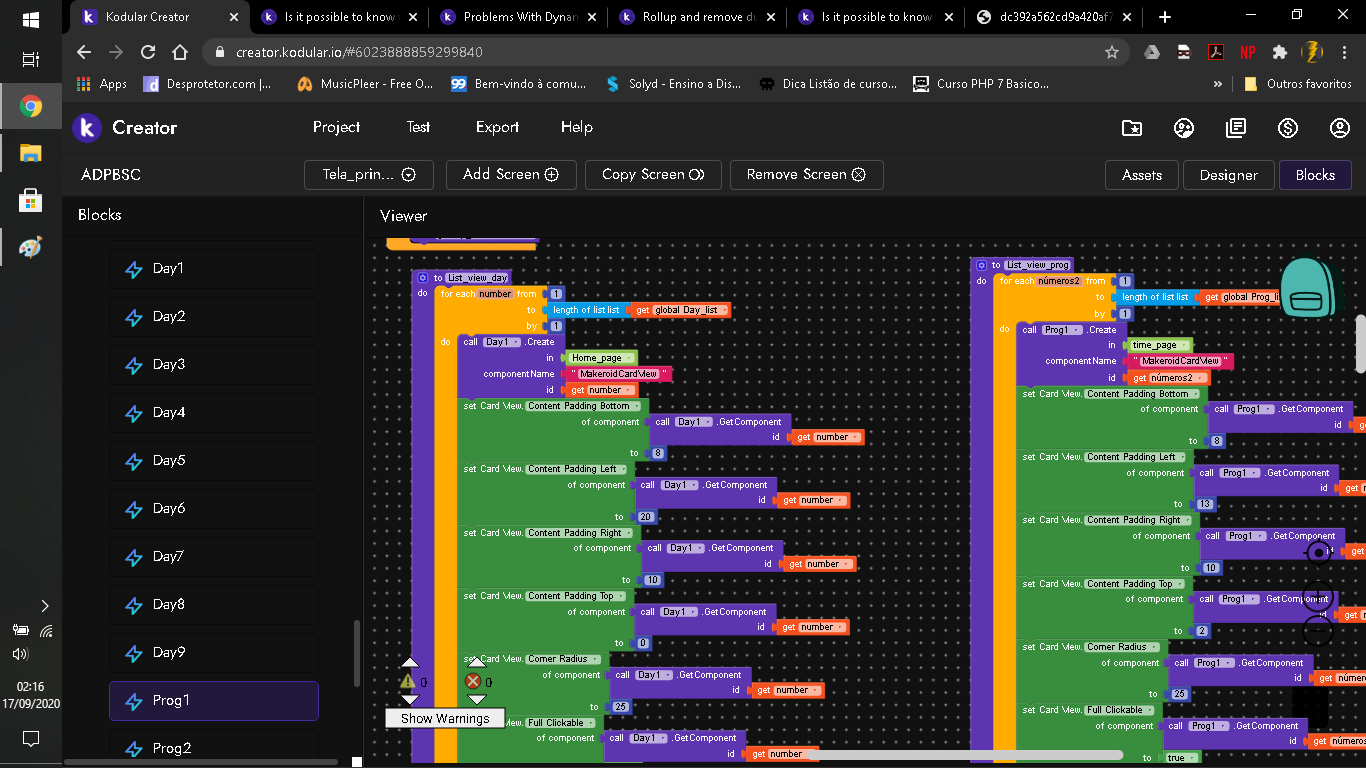Open the Test menu
This screenshot has height=768, width=1366.
click(x=418, y=127)
